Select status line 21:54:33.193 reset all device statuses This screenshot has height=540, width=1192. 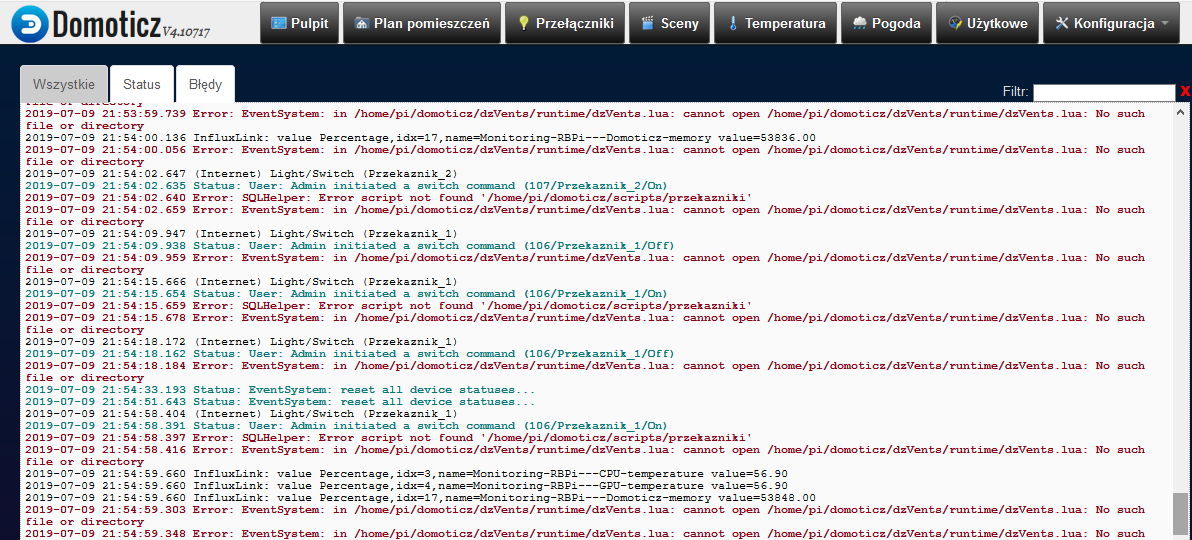coord(281,390)
